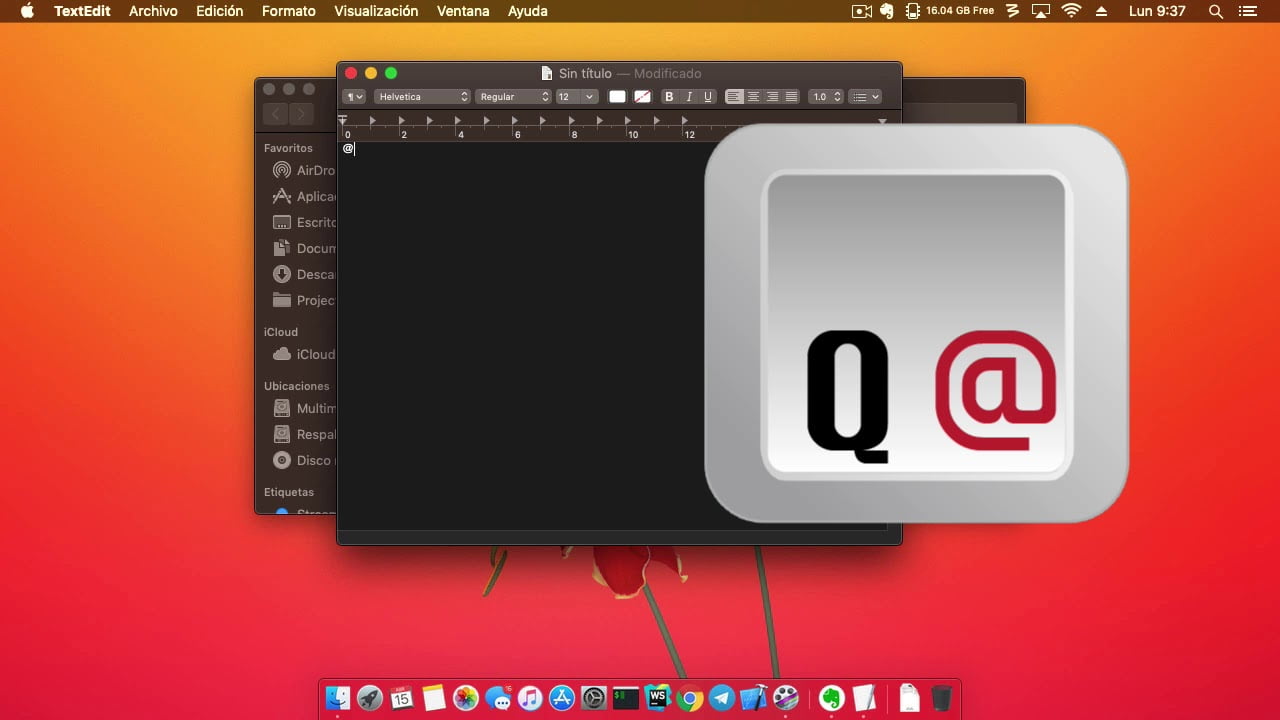The image size is (1280, 720).
Task: Click the first-line indent marker on ruler
Action: click(x=343, y=119)
